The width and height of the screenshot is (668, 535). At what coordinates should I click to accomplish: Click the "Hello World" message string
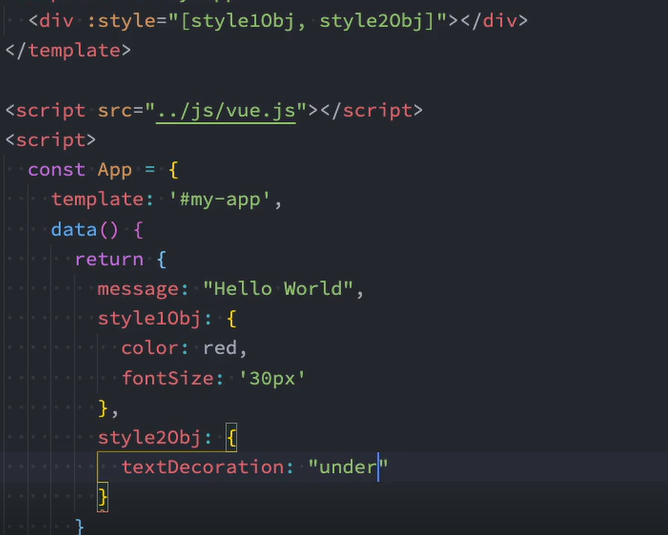[278, 289]
